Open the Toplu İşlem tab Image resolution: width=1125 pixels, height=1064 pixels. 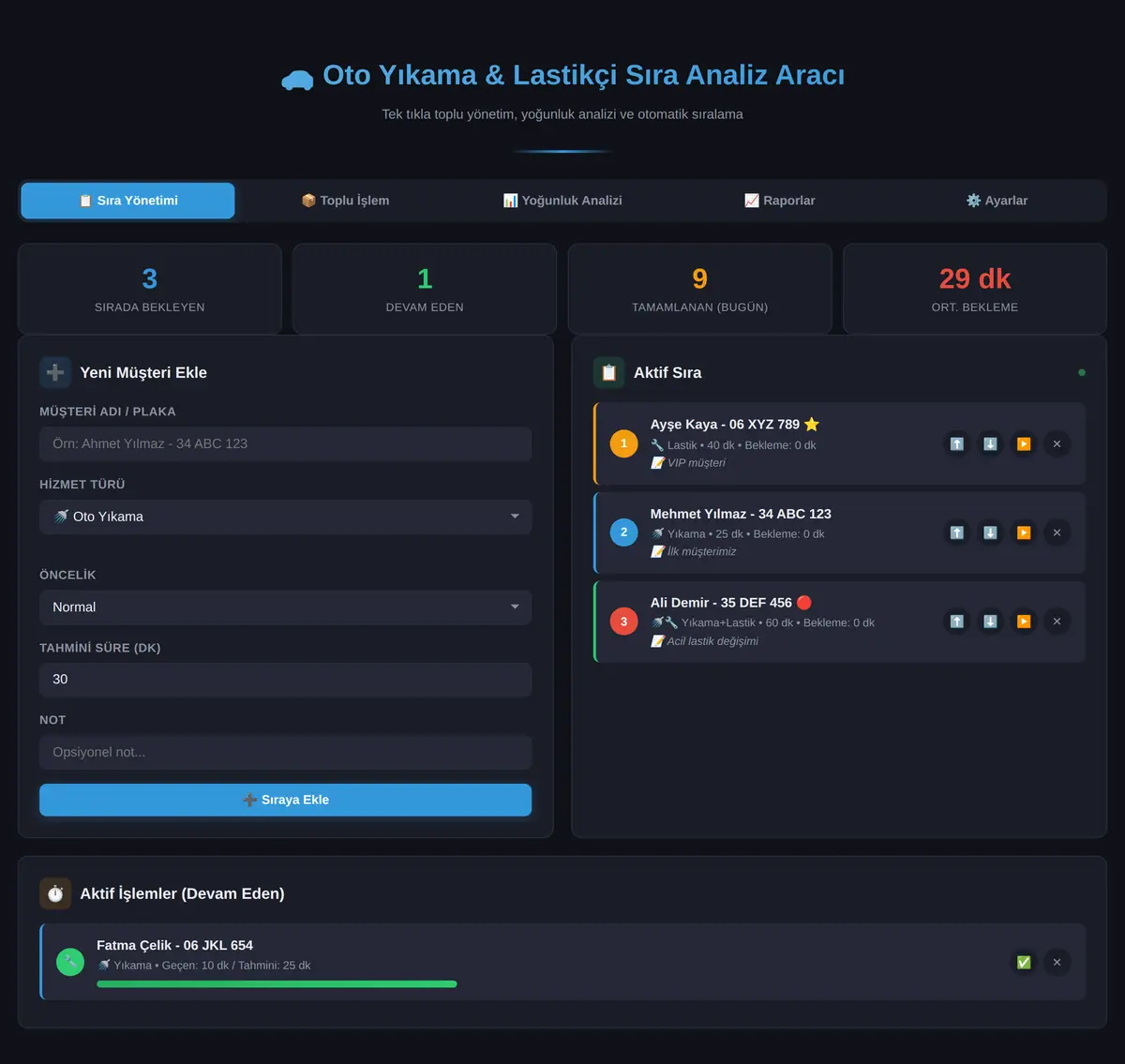pyautogui.click(x=345, y=201)
